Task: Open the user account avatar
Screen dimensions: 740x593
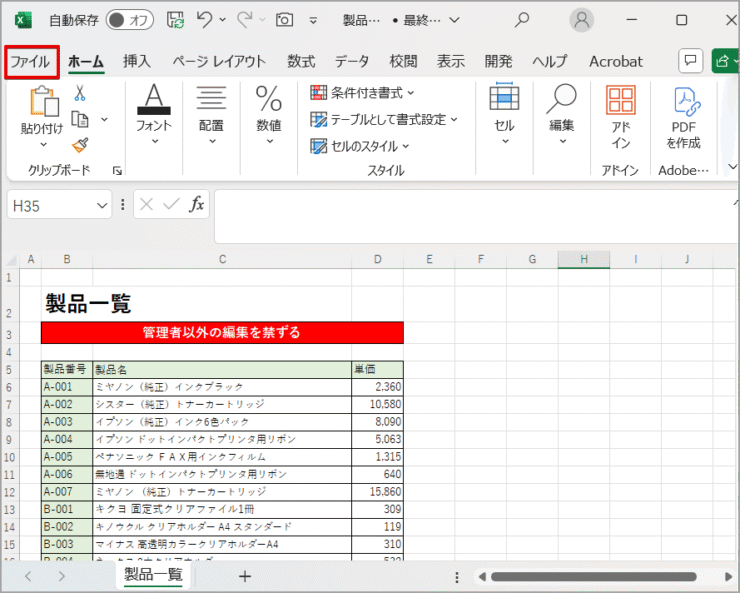Action: (581, 20)
